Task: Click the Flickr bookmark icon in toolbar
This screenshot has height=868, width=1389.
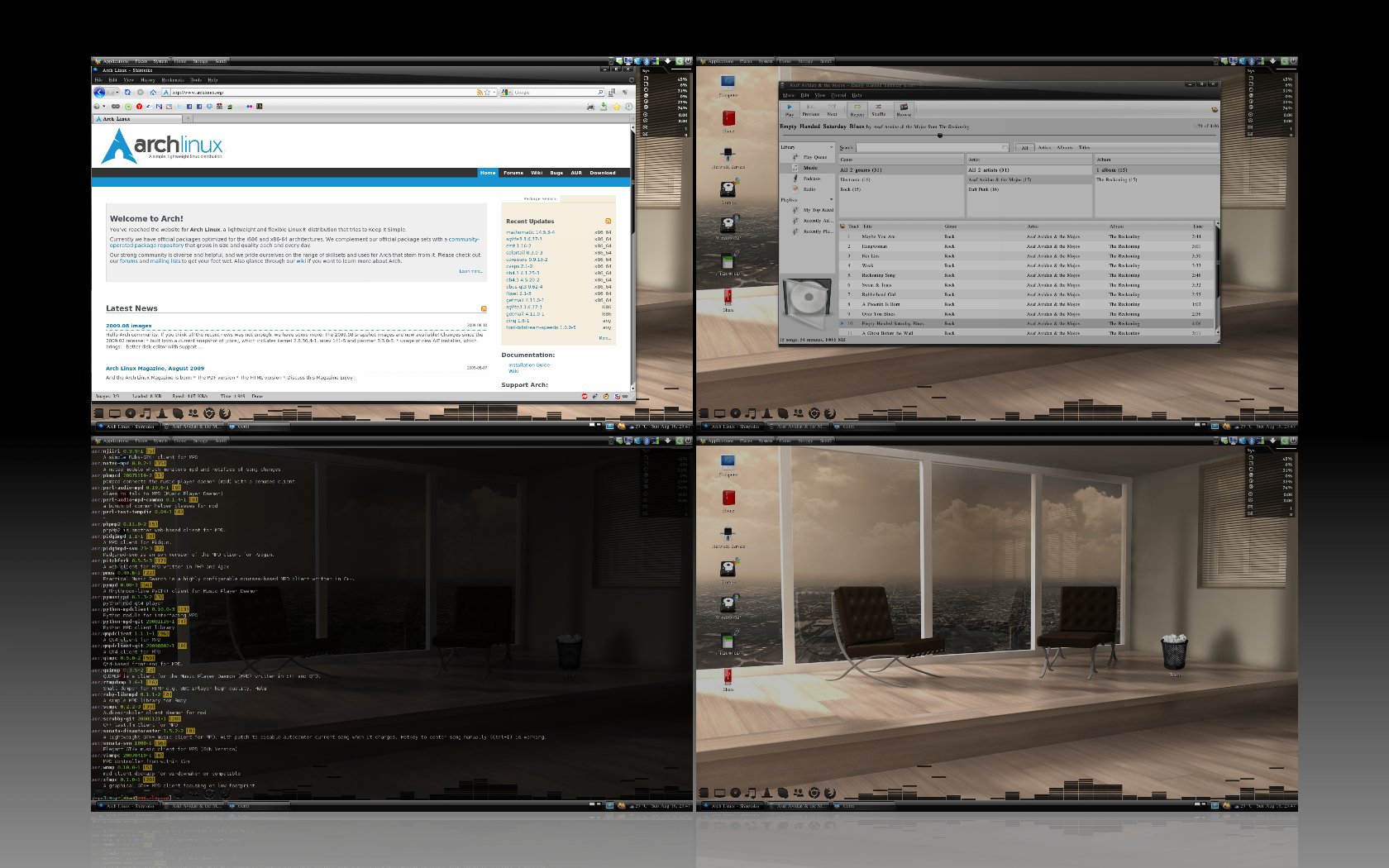Action: click(x=249, y=107)
